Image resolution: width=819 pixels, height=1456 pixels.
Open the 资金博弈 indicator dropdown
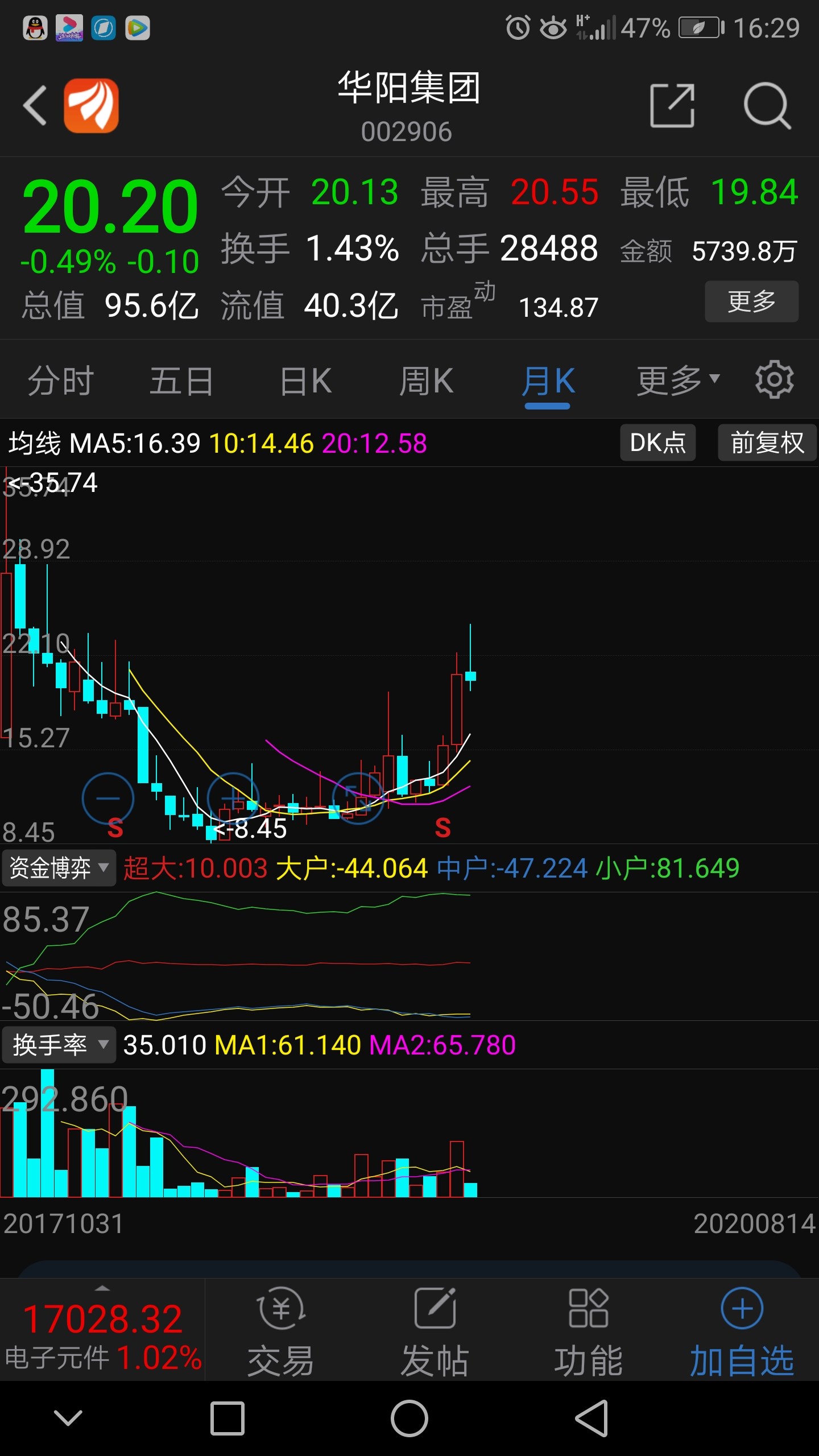point(59,868)
